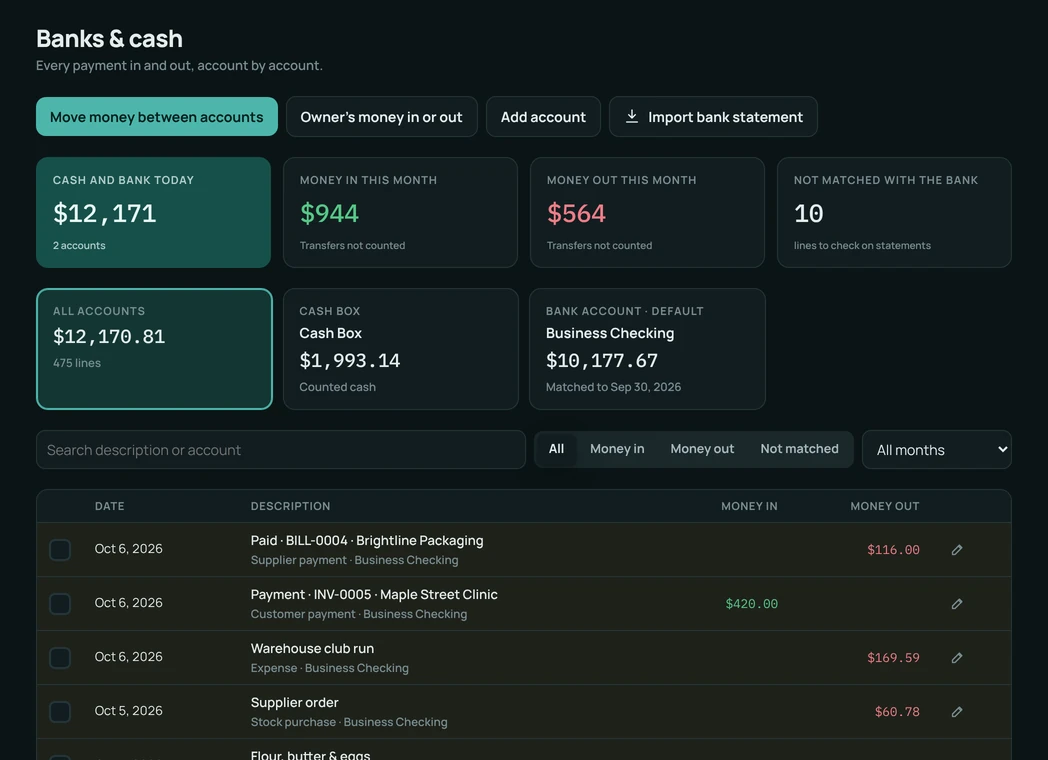The height and width of the screenshot is (760, 1048).
Task: Click 'Payment · INV-0005 · Maple Street Clinic' description
Action: (374, 594)
